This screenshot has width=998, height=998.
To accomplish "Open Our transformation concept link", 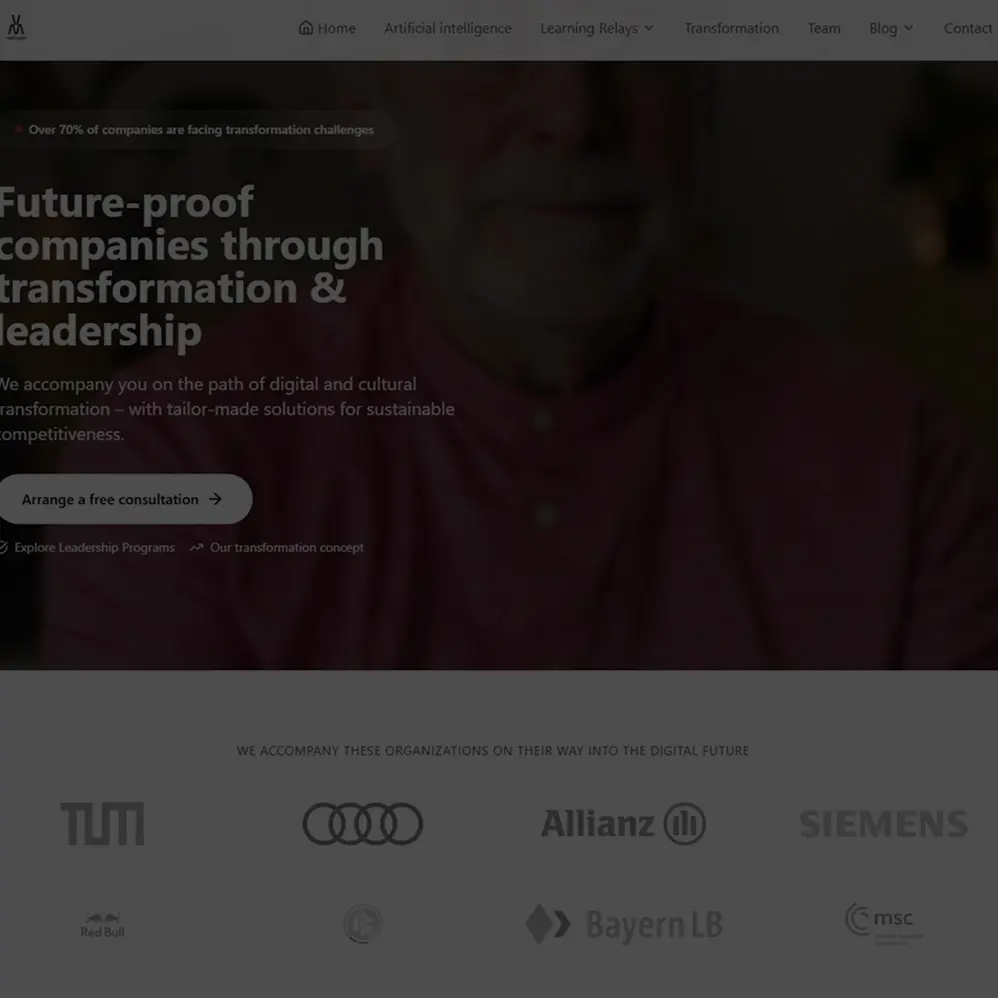I will tap(286, 547).
